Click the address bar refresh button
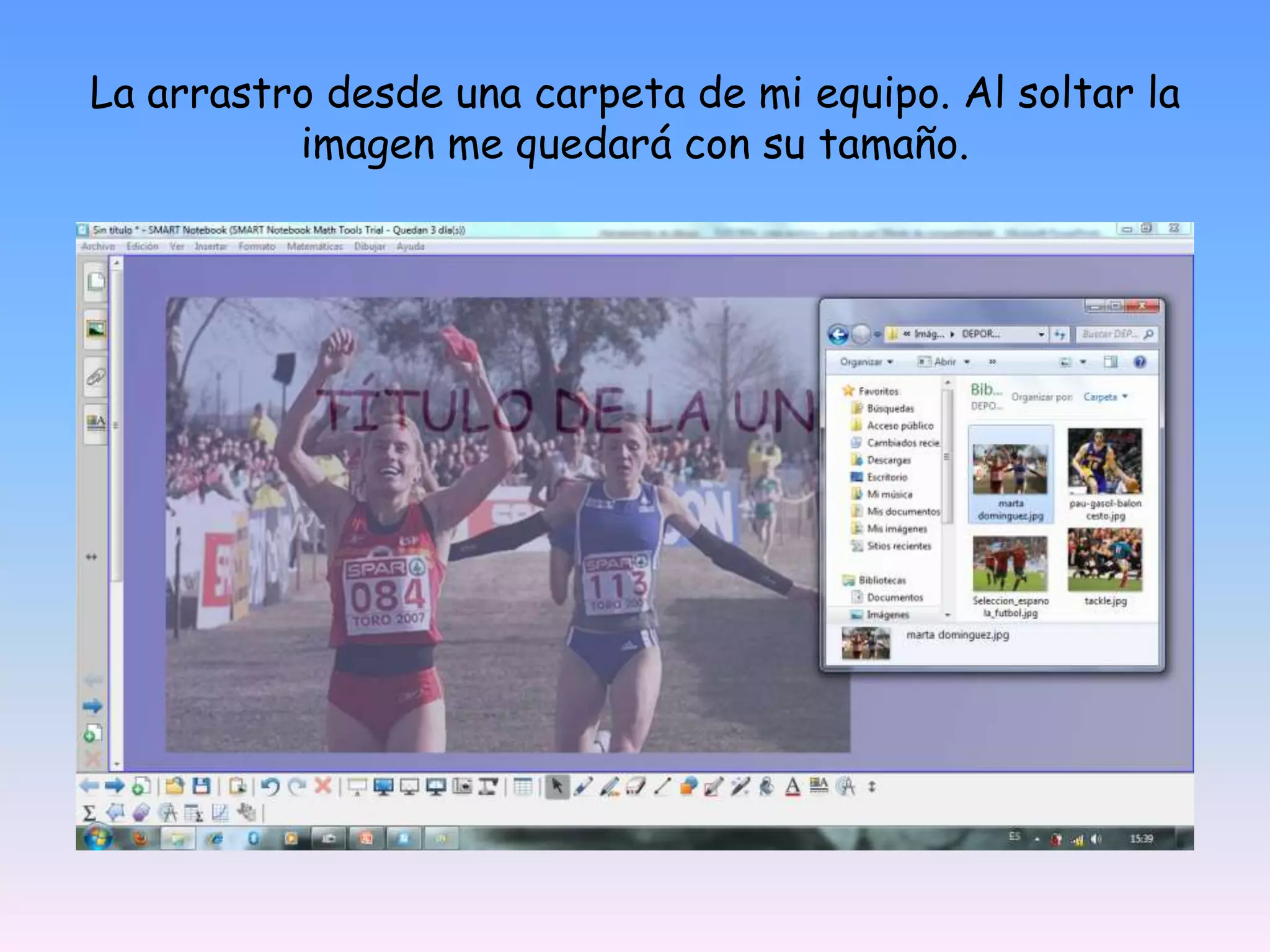1270x952 pixels. (1060, 335)
